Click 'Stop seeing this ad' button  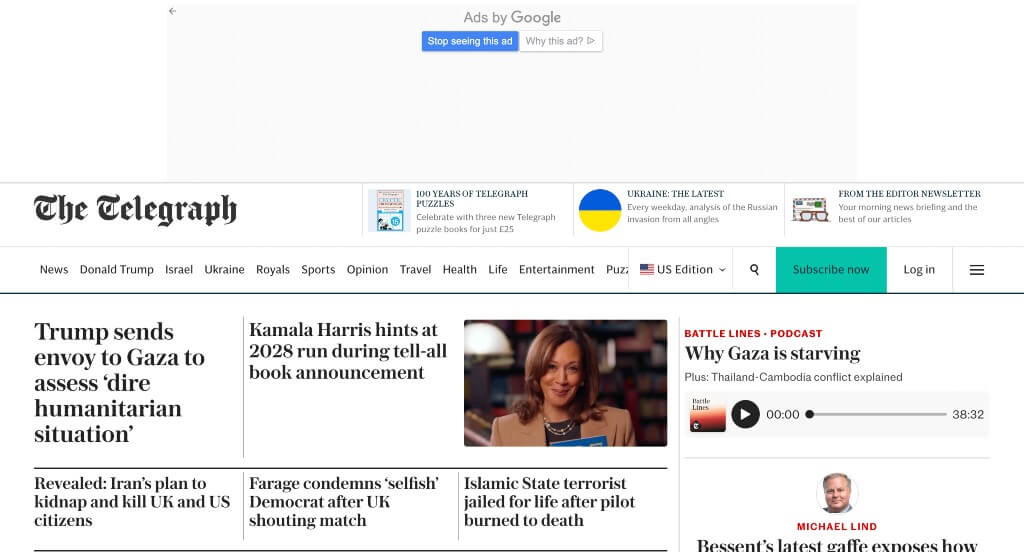tap(470, 41)
